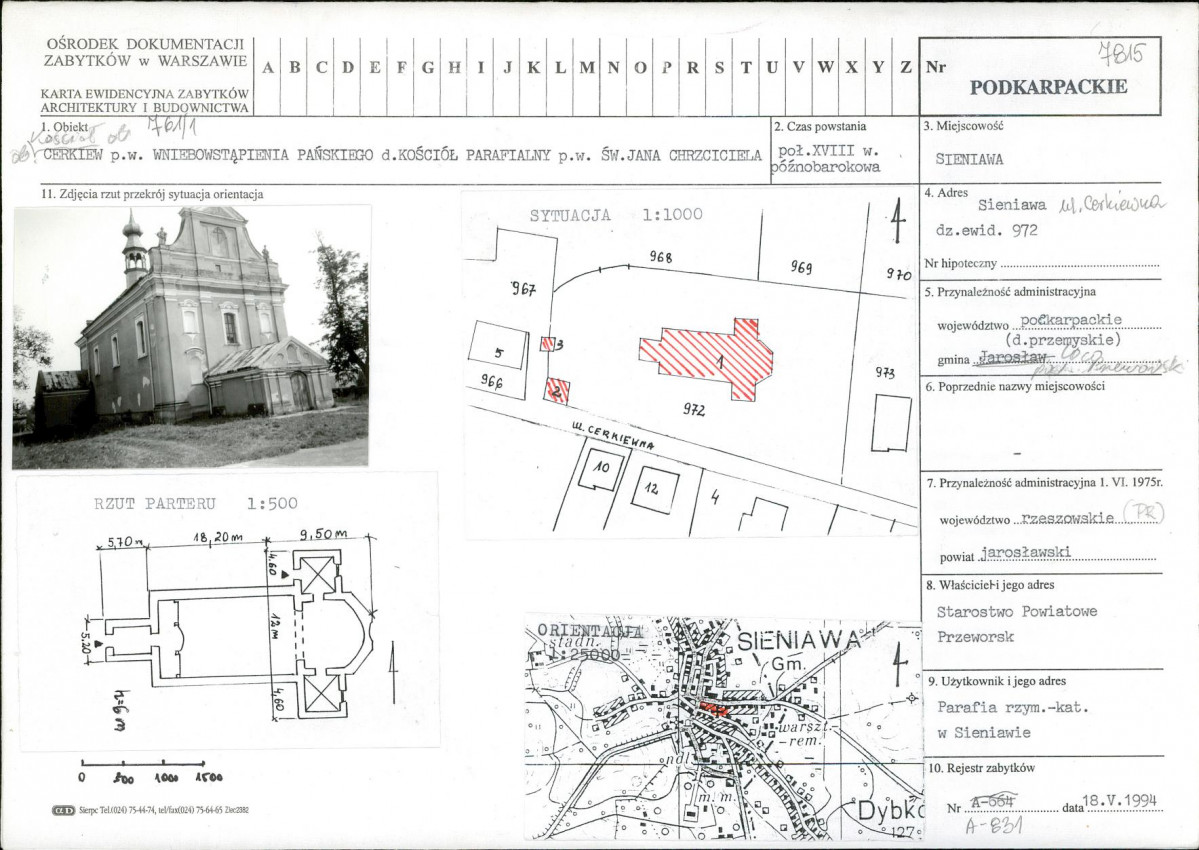Screen dimensions: 1199x850
Task: Click the dz.ewid. 972 address field
Action: pyautogui.click(x=986, y=229)
